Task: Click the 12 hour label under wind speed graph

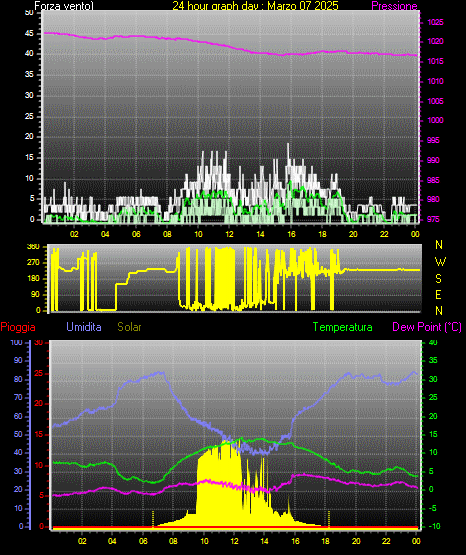Action: (x=229, y=234)
